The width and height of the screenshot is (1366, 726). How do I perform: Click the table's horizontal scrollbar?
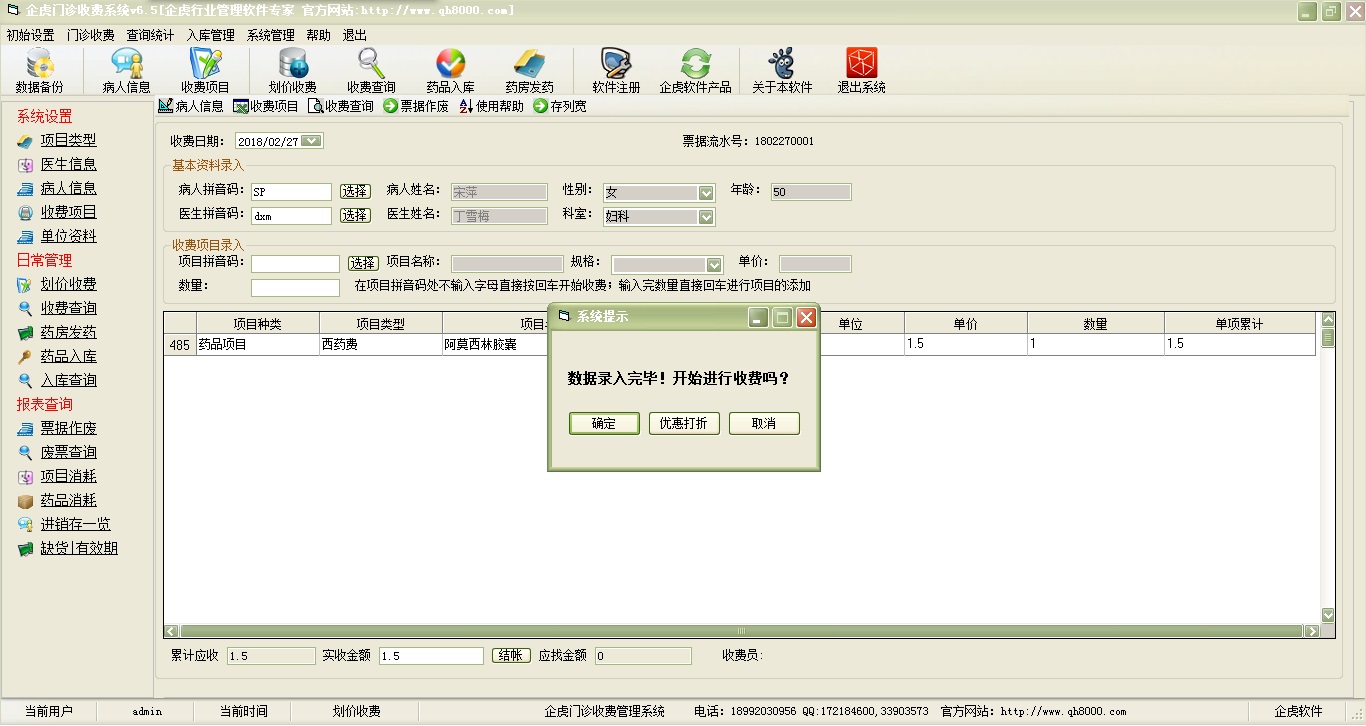[742, 632]
